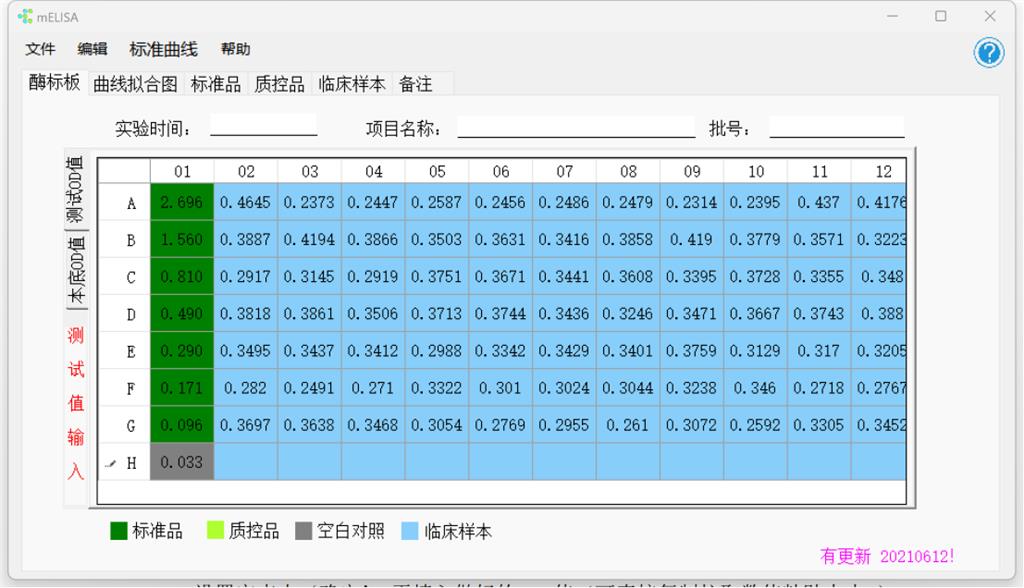Image resolution: width=1024 pixels, height=588 pixels.
Task: Select blank control cell H01 with 0.033
Action: (x=182, y=462)
